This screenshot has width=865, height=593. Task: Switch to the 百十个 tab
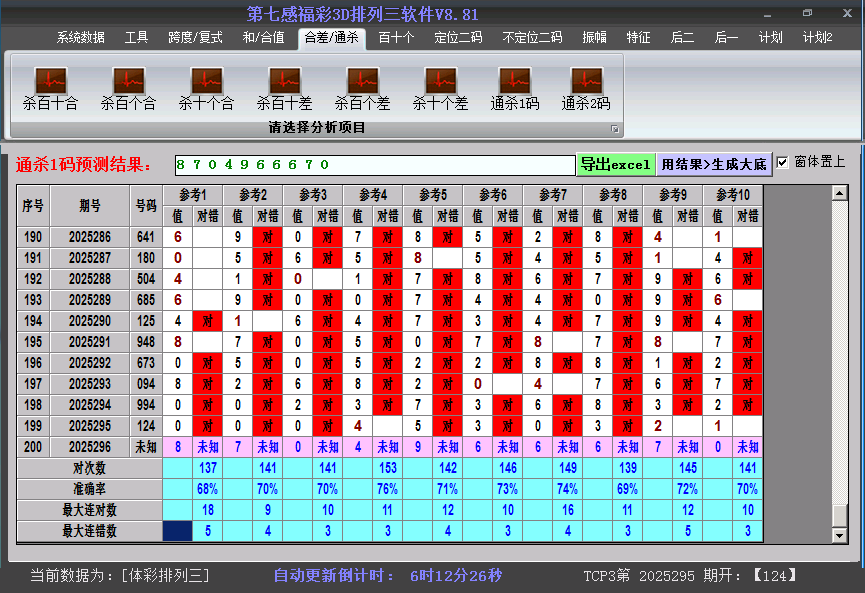(396, 38)
